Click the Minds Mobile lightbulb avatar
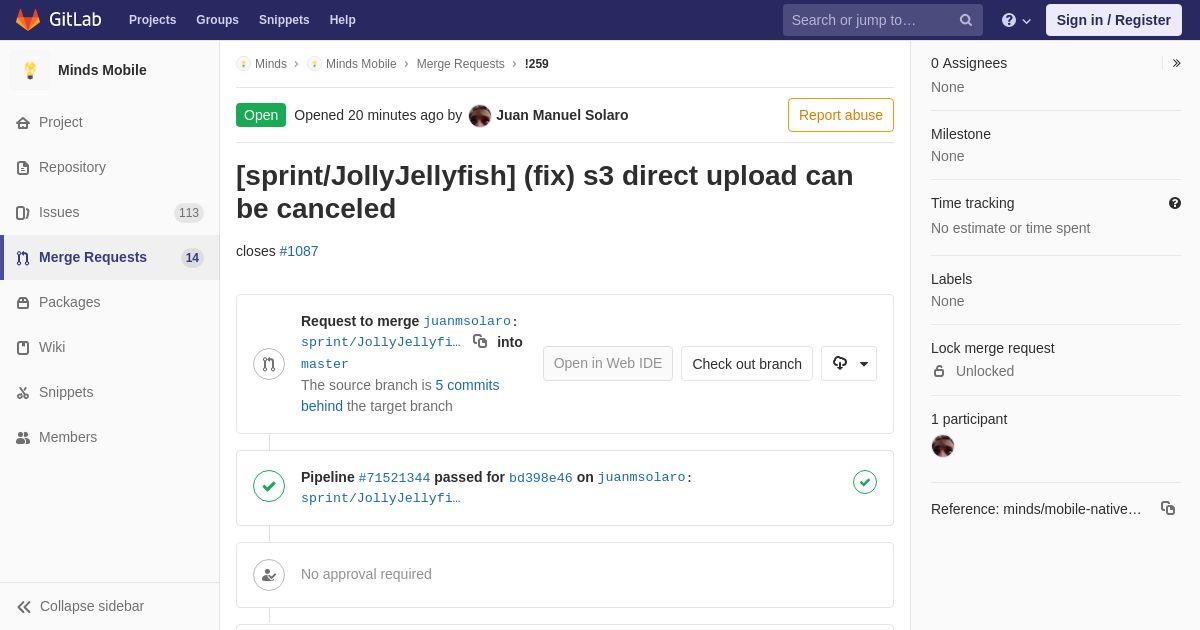This screenshot has width=1200, height=630. point(30,70)
